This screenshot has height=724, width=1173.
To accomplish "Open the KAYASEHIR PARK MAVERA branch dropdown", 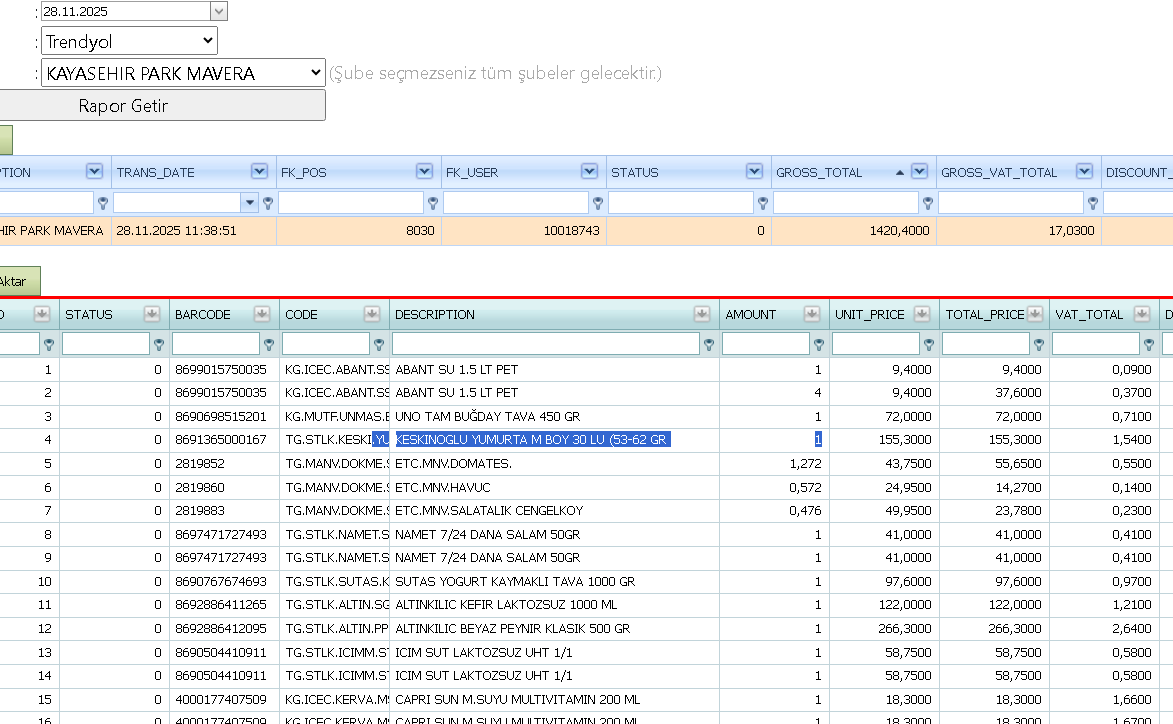I will click(x=183, y=73).
